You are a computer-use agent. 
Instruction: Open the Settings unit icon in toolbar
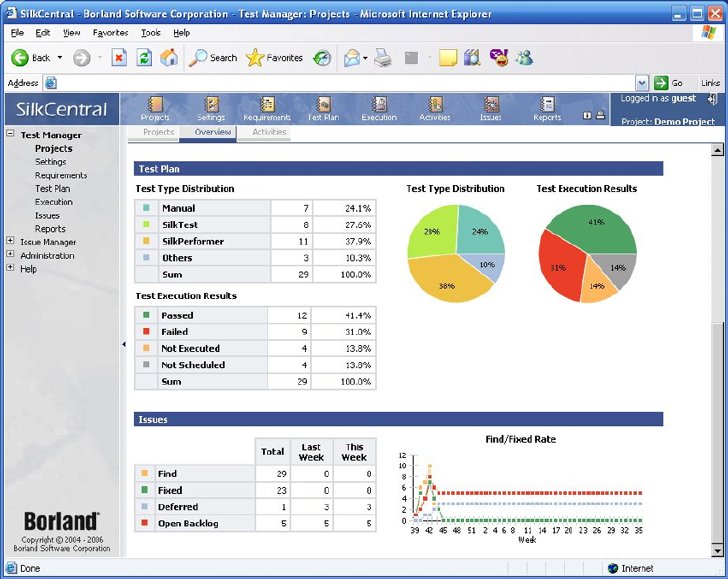211,109
